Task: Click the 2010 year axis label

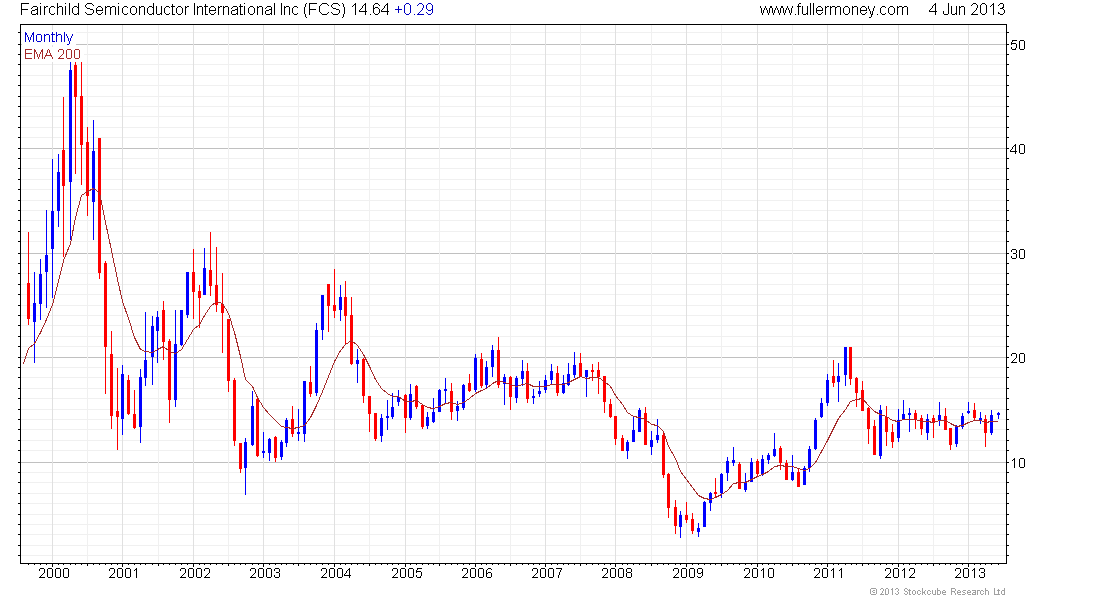Action: (759, 573)
